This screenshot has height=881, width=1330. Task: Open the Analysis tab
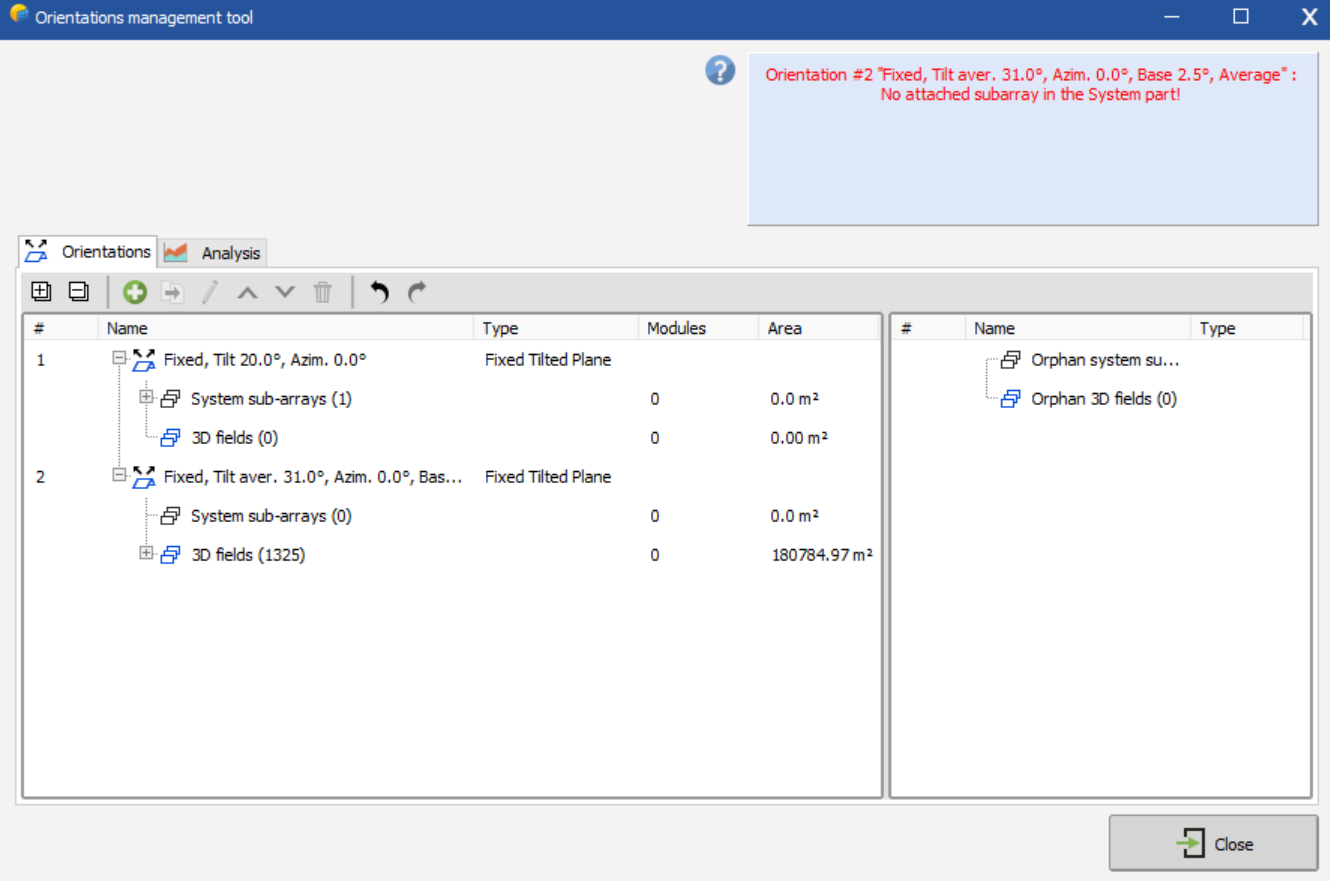coord(212,253)
